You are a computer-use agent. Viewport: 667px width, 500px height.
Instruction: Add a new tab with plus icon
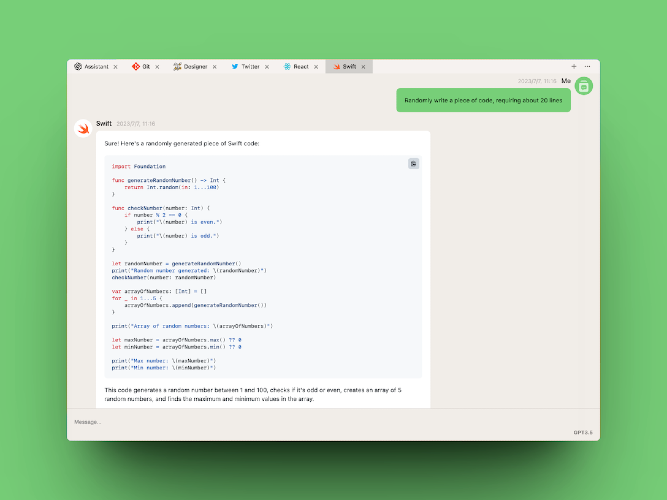pos(574,66)
